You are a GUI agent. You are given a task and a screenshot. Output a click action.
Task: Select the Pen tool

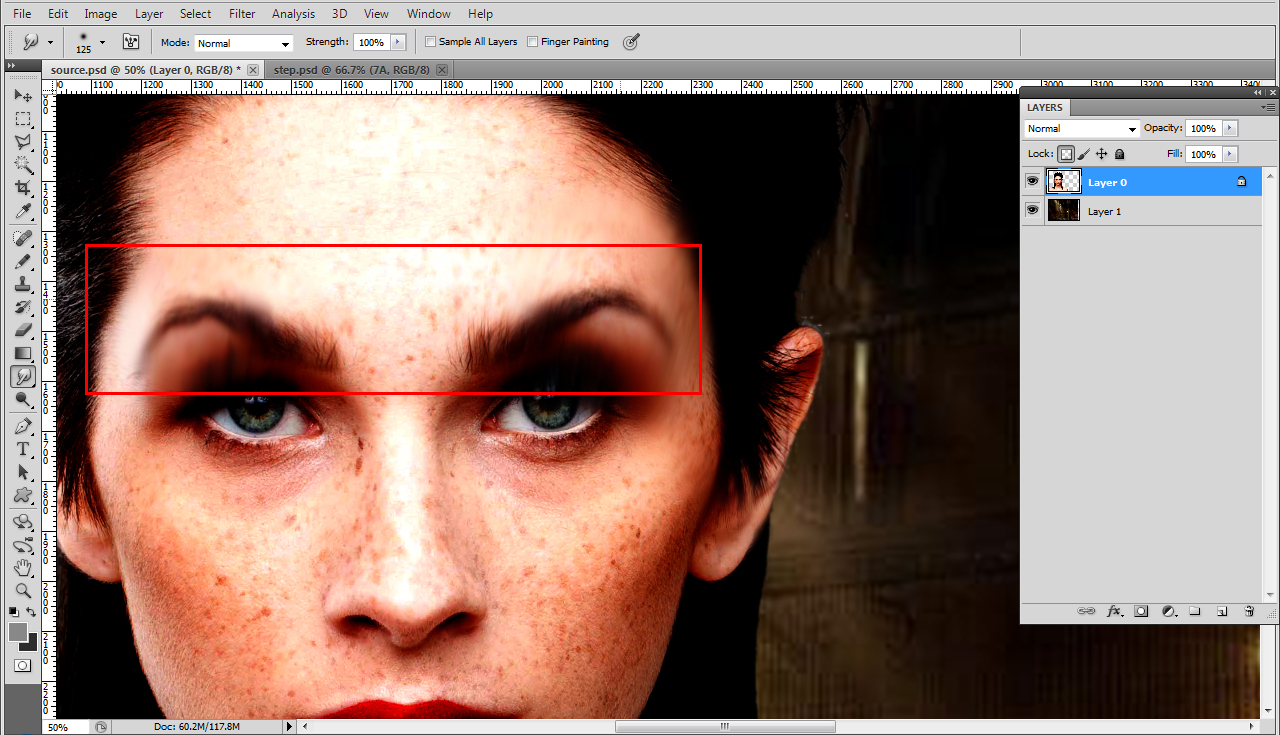22,427
